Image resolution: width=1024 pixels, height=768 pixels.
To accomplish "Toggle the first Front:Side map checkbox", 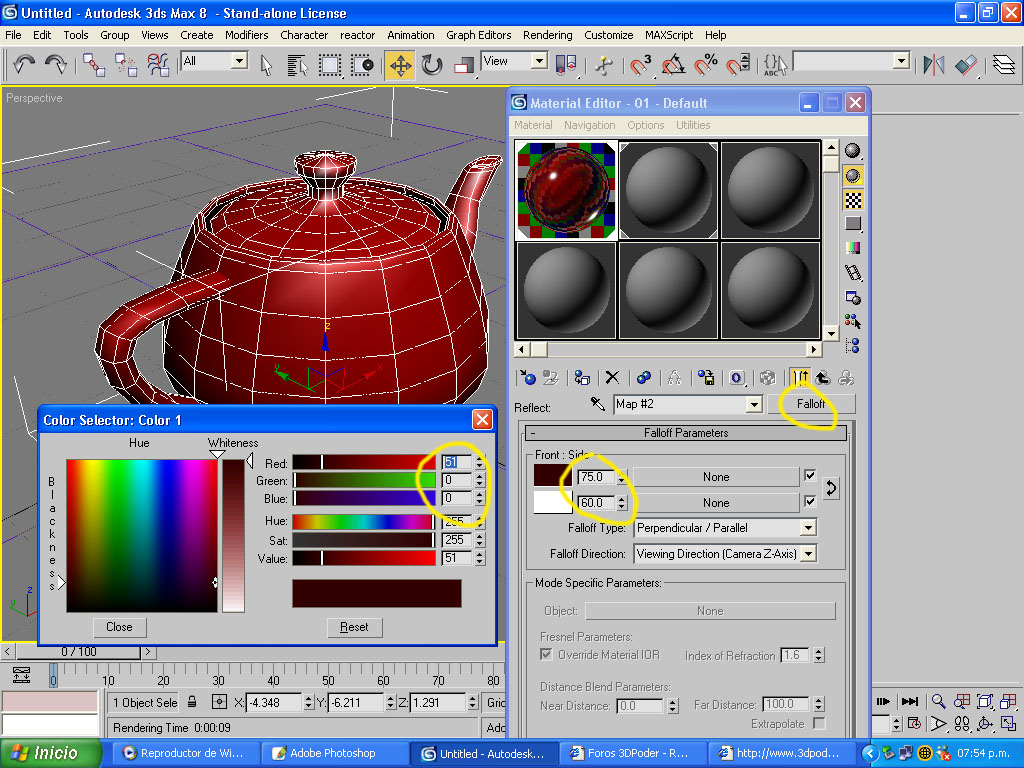I will point(810,475).
